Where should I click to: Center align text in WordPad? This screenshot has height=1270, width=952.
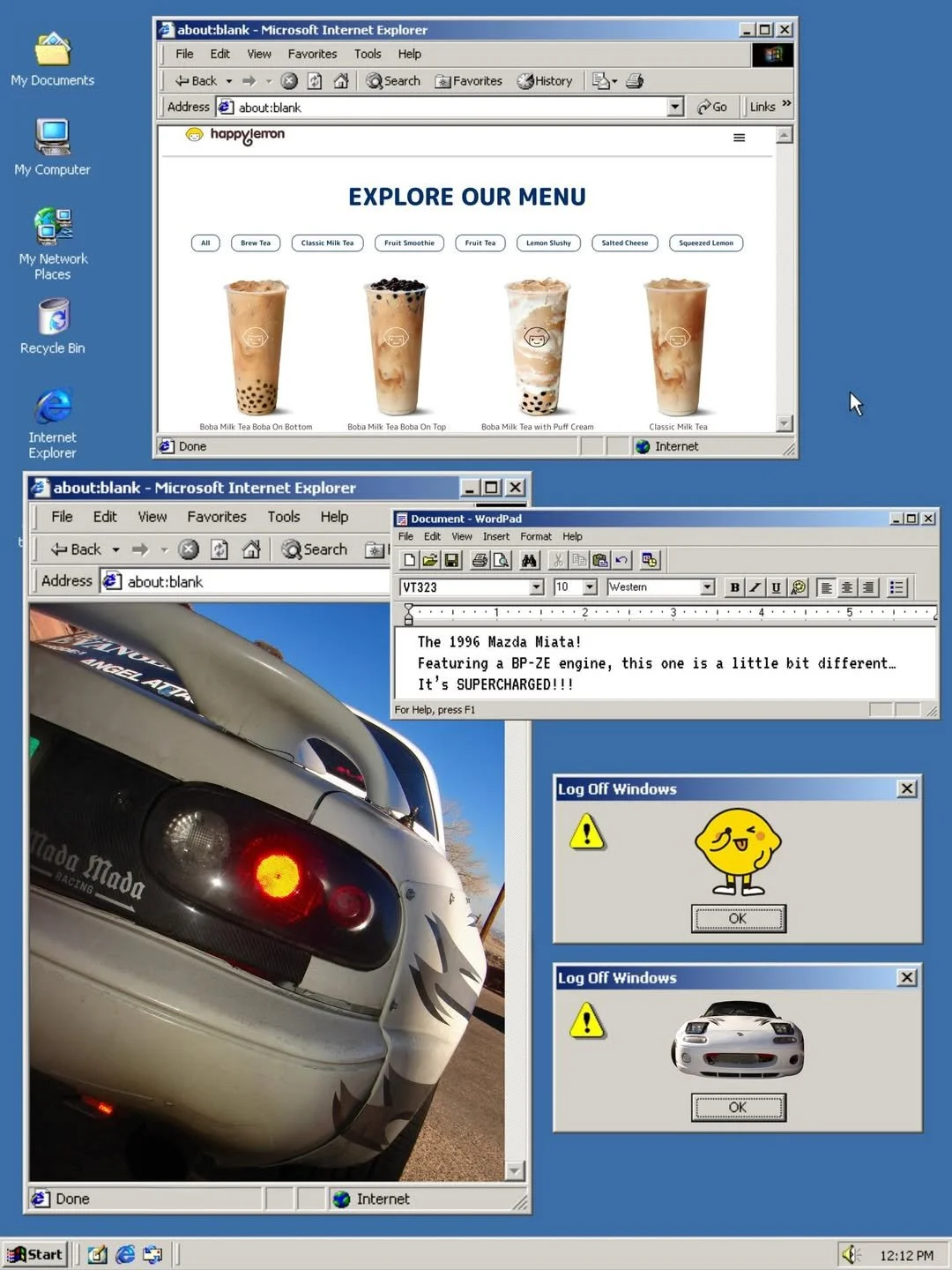pos(847,587)
